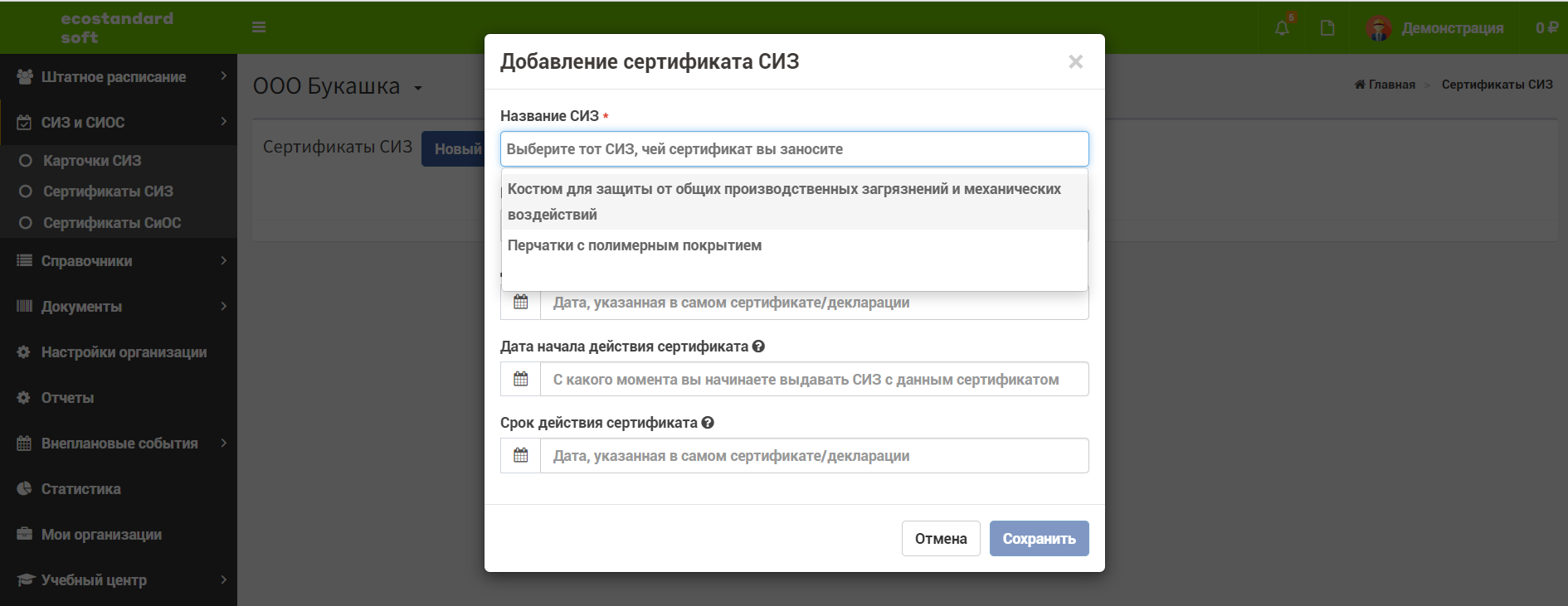The height and width of the screenshot is (606, 1568).
Task: Click the document icon in top bar
Action: (x=1327, y=28)
